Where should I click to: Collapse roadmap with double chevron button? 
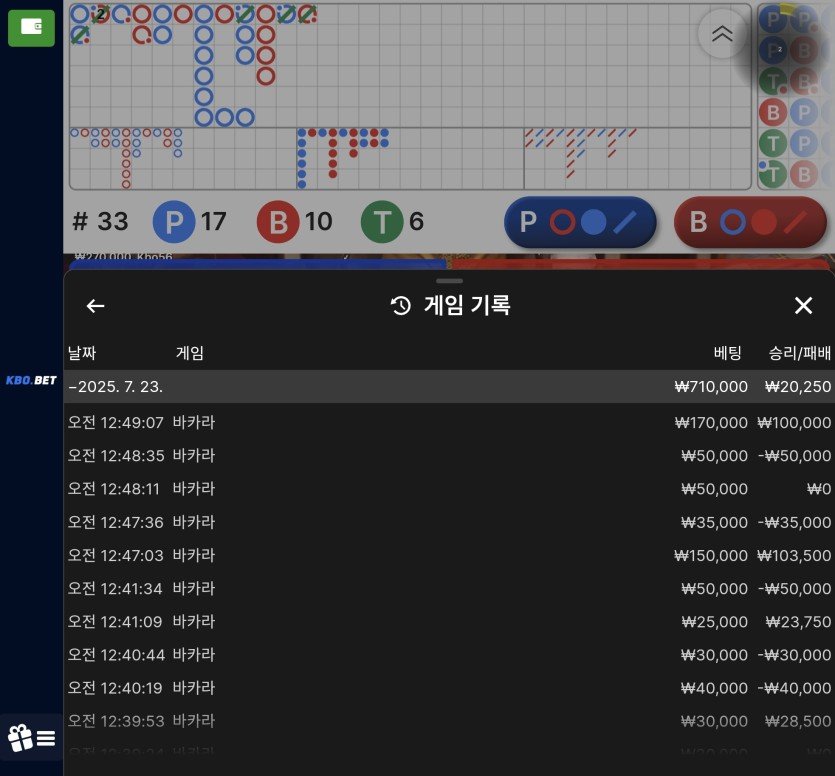[x=721, y=34]
